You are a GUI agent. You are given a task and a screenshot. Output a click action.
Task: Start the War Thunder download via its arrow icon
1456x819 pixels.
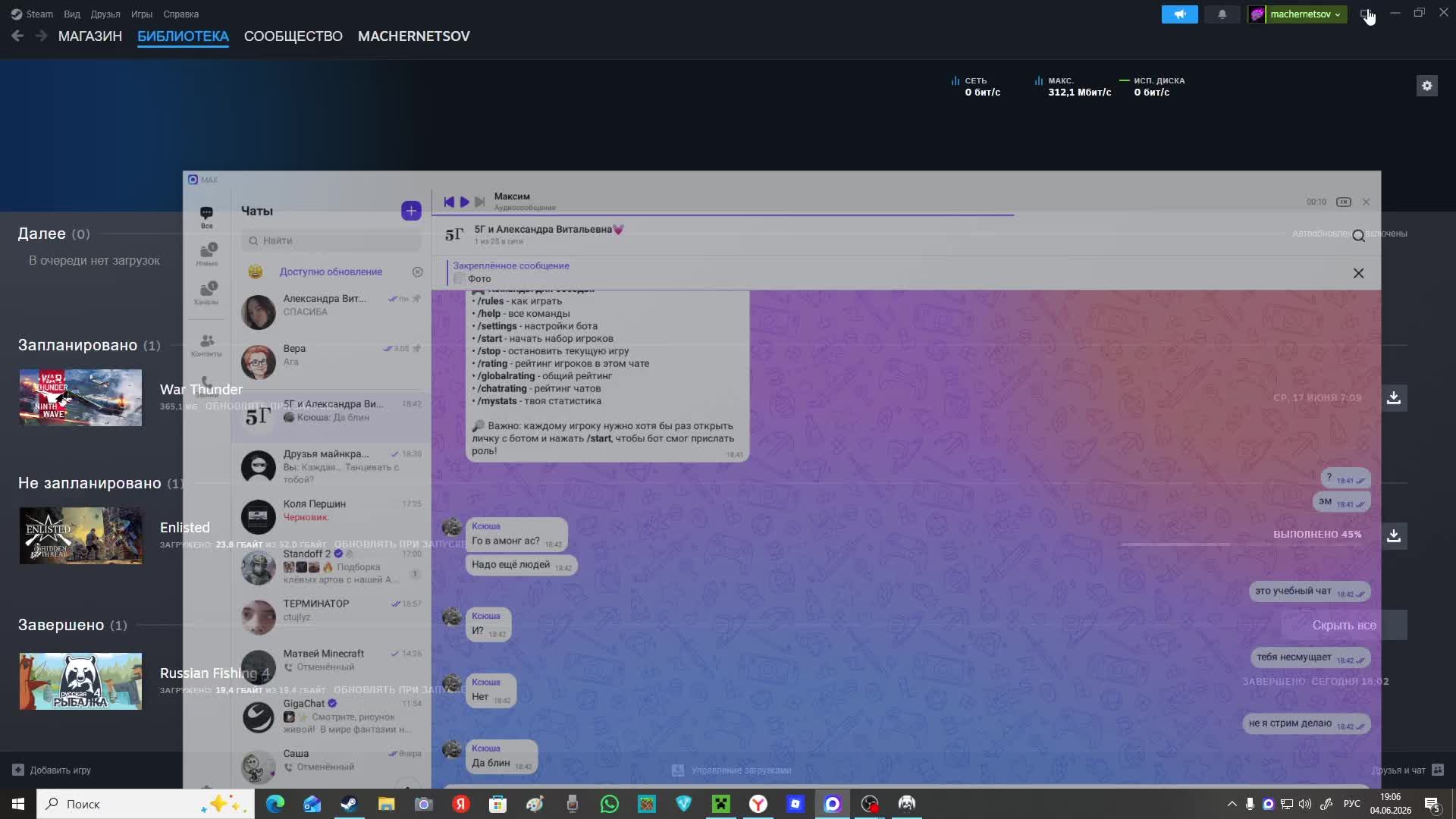point(1394,397)
